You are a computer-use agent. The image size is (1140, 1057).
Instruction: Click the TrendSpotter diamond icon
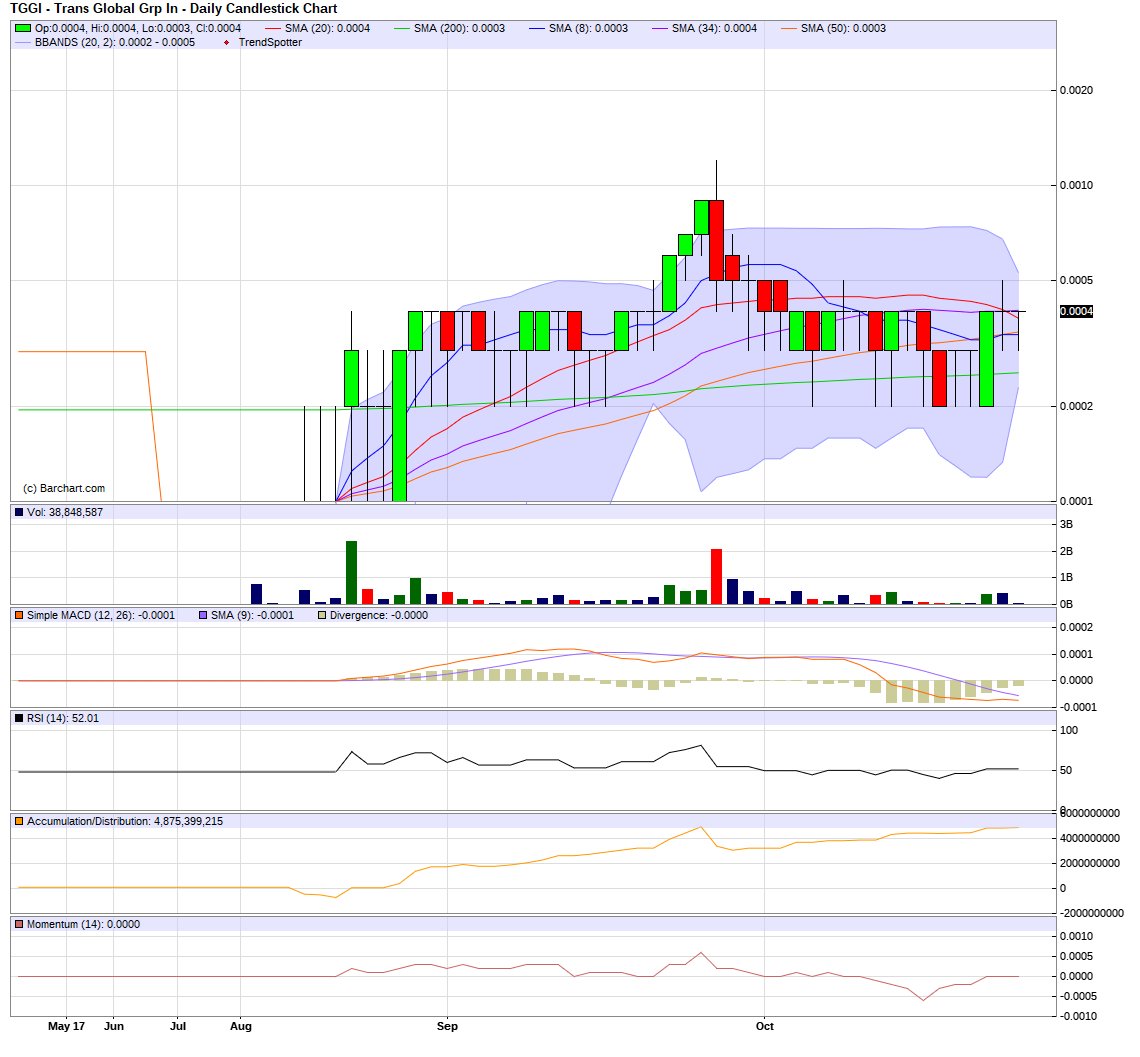226,43
